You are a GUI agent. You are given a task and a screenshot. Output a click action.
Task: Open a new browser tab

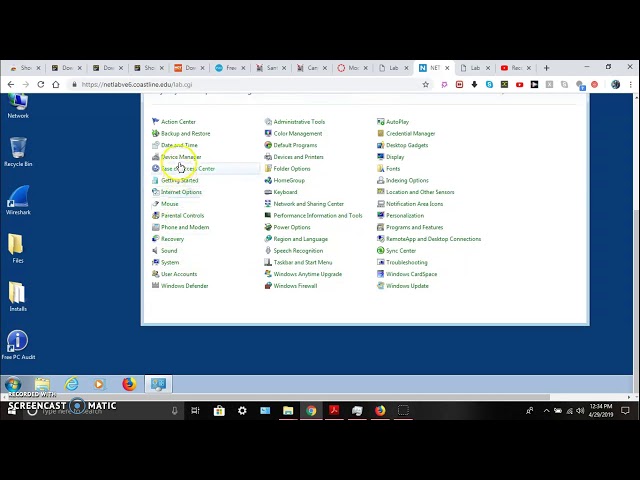click(x=547, y=68)
